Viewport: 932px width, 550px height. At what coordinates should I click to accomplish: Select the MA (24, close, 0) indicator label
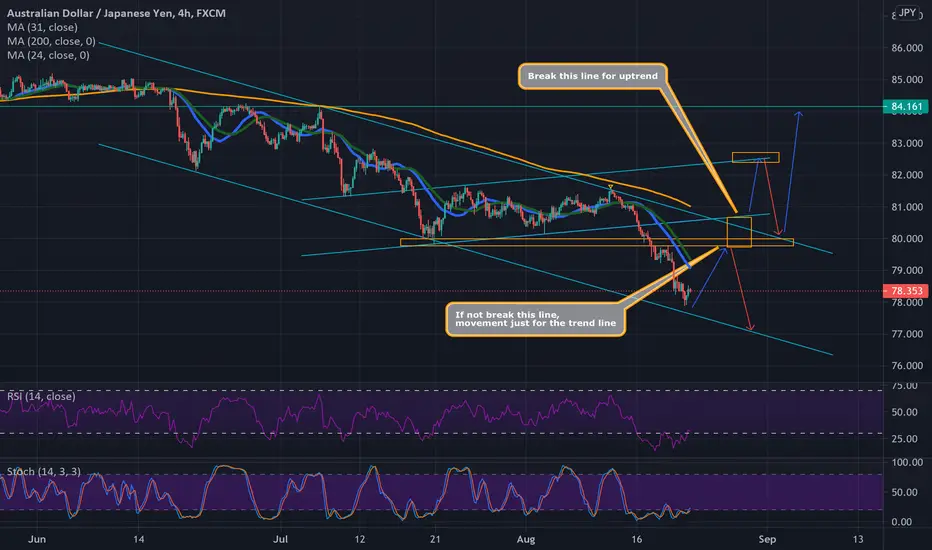coord(48,55)
